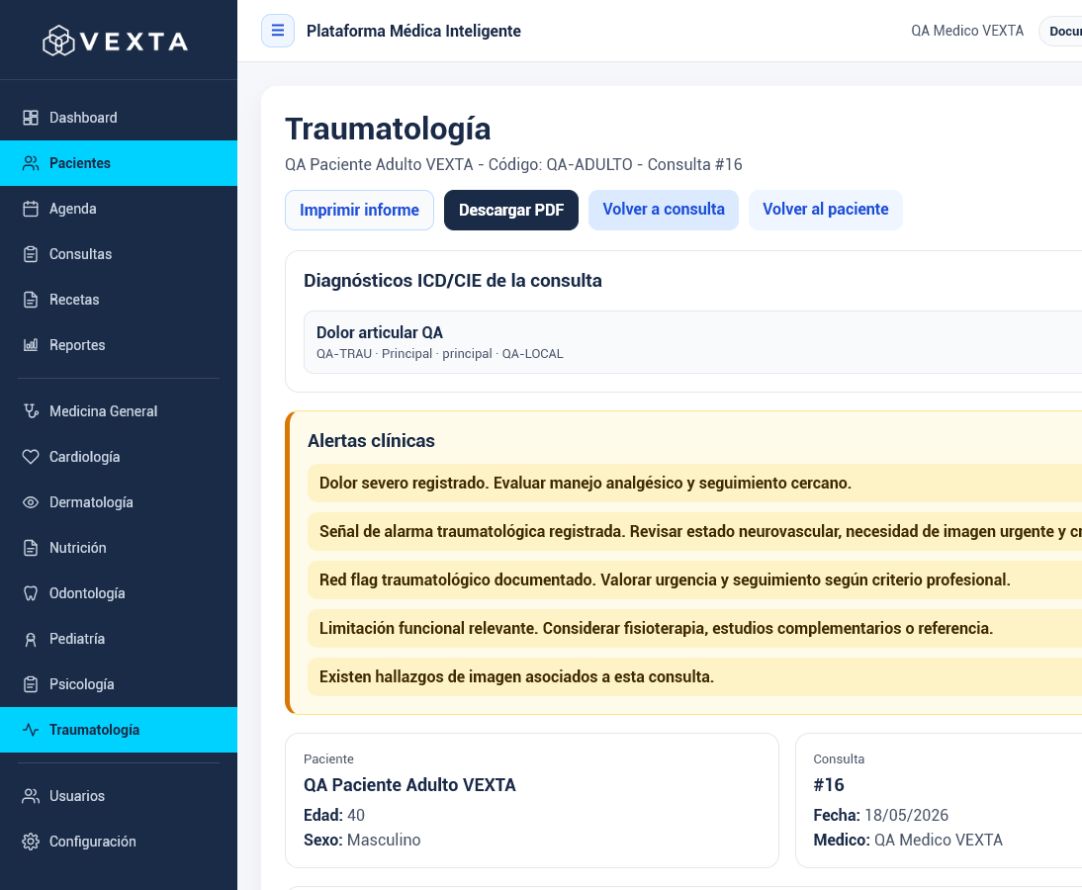
Task: Click Volver a consulta
Action: [664, 210]
